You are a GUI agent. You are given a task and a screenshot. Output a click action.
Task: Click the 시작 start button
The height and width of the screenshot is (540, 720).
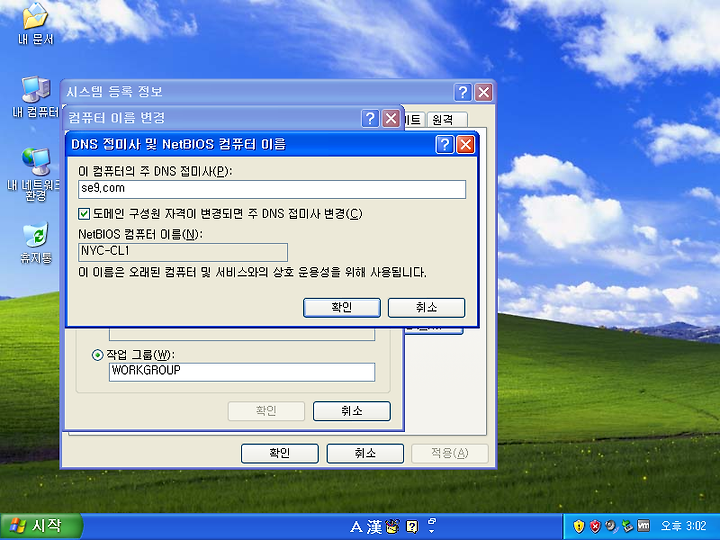(40, 526)
